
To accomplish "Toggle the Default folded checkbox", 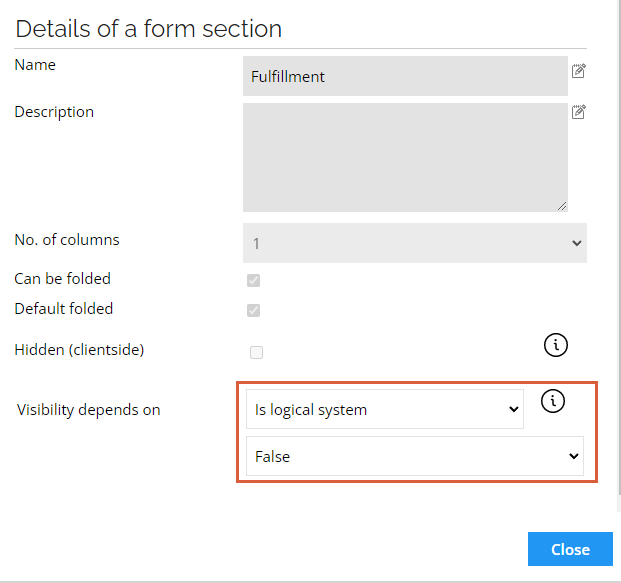I will 253,311.
